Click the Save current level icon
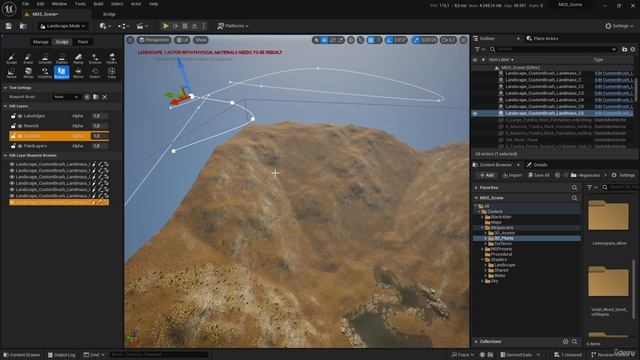Viewport: 640px width, 360px height. pyautogui.click(x=9, y=26)
